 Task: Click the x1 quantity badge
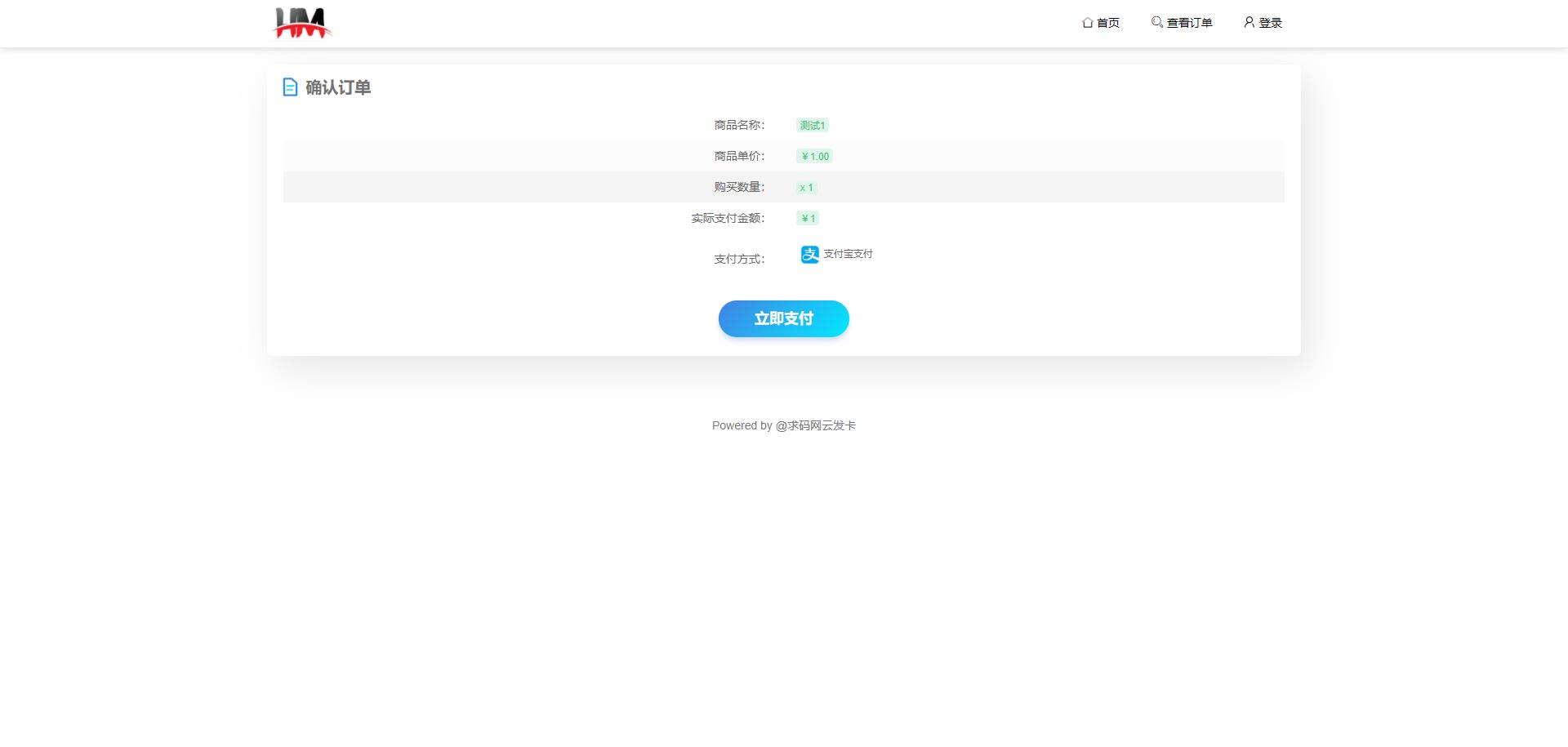point(806,188)
